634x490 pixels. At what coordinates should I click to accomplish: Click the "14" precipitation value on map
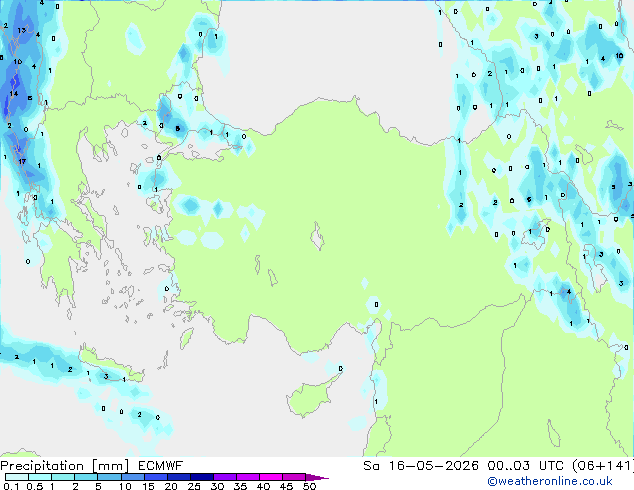[14, 93]
